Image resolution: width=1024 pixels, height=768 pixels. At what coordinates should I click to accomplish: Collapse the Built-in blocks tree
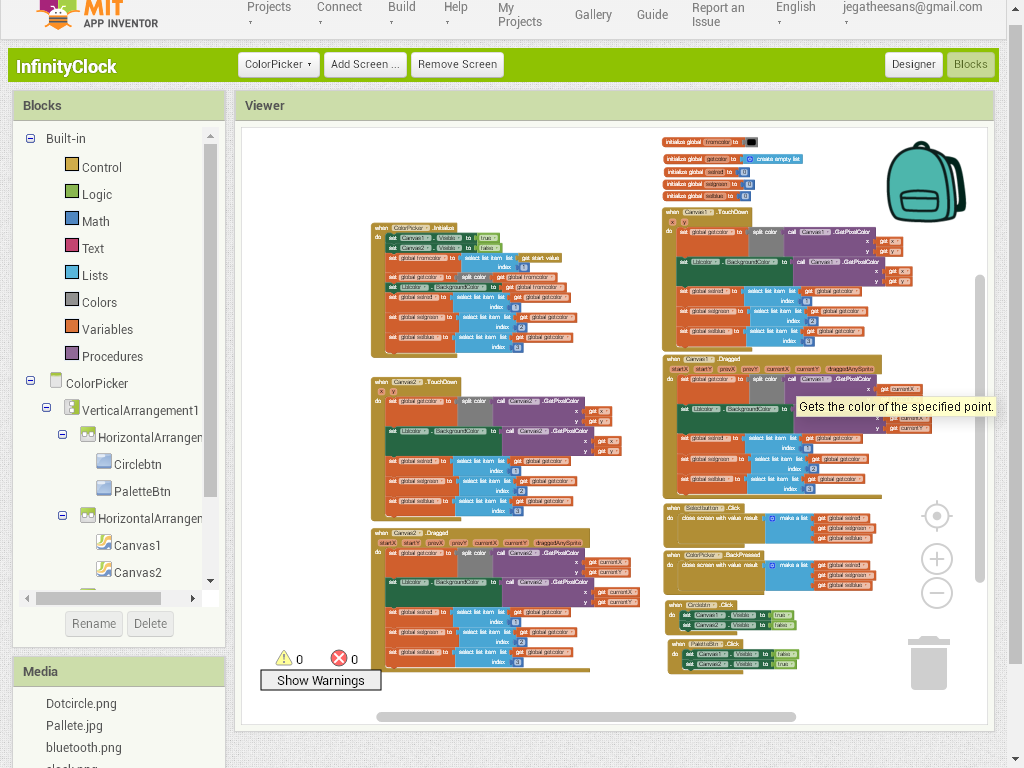[31, 138]
